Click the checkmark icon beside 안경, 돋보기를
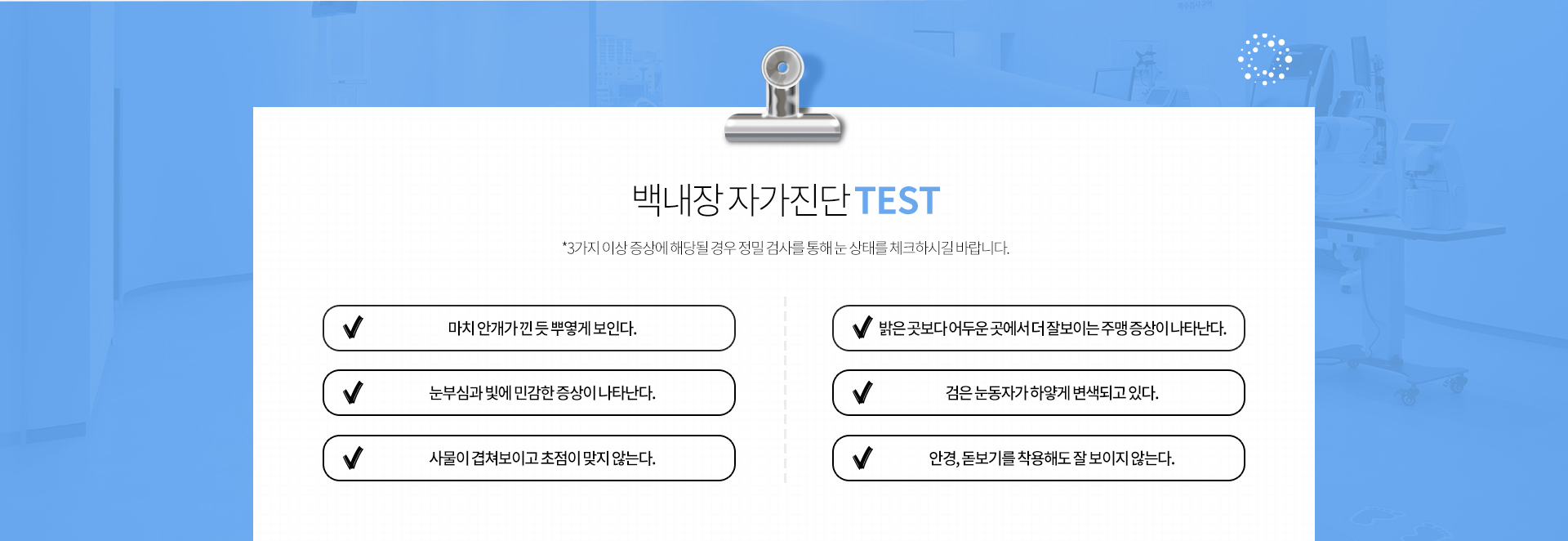 (862, 458)
